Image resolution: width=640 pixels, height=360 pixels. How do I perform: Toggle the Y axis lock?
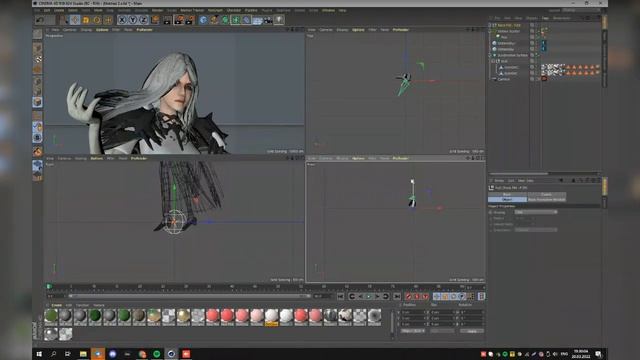click(x=133, y=20)
